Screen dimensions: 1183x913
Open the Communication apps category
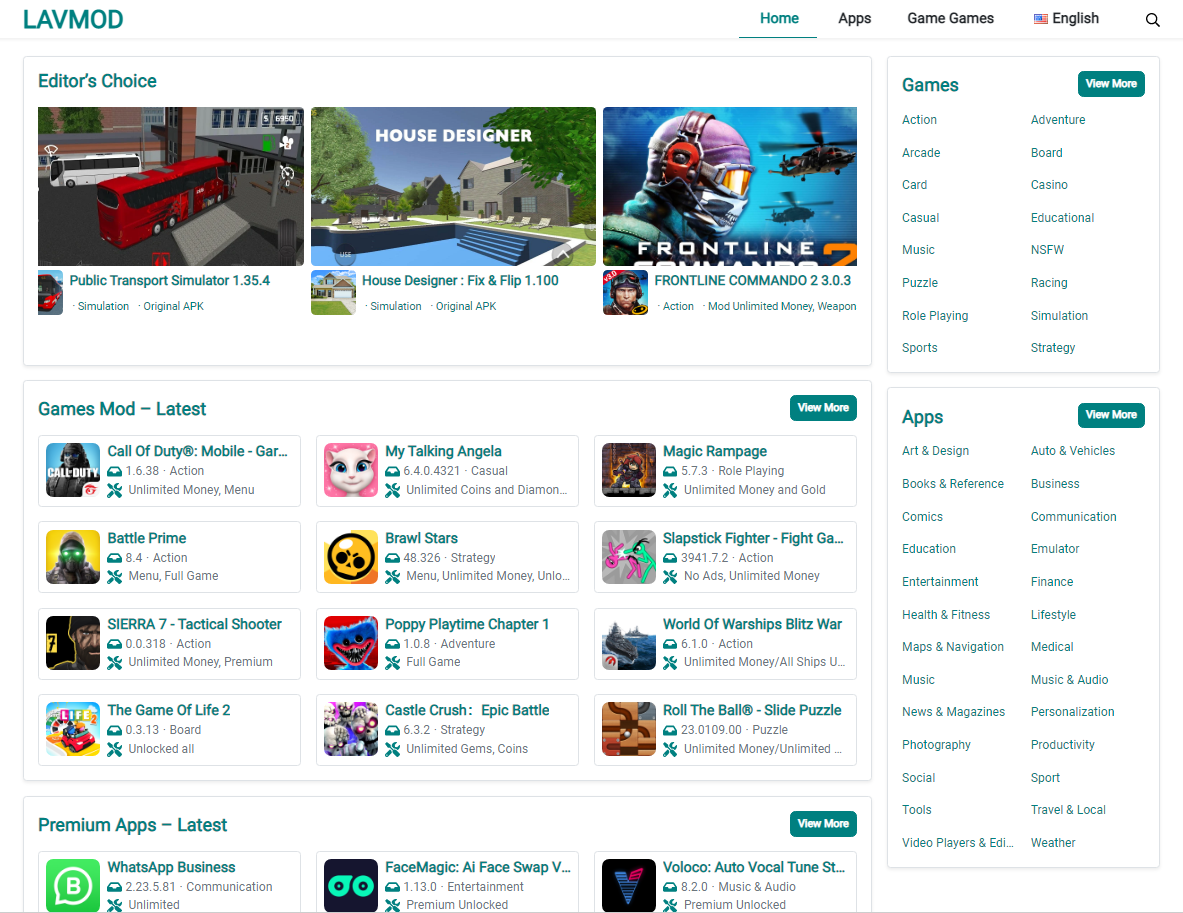coord(1073,517)
